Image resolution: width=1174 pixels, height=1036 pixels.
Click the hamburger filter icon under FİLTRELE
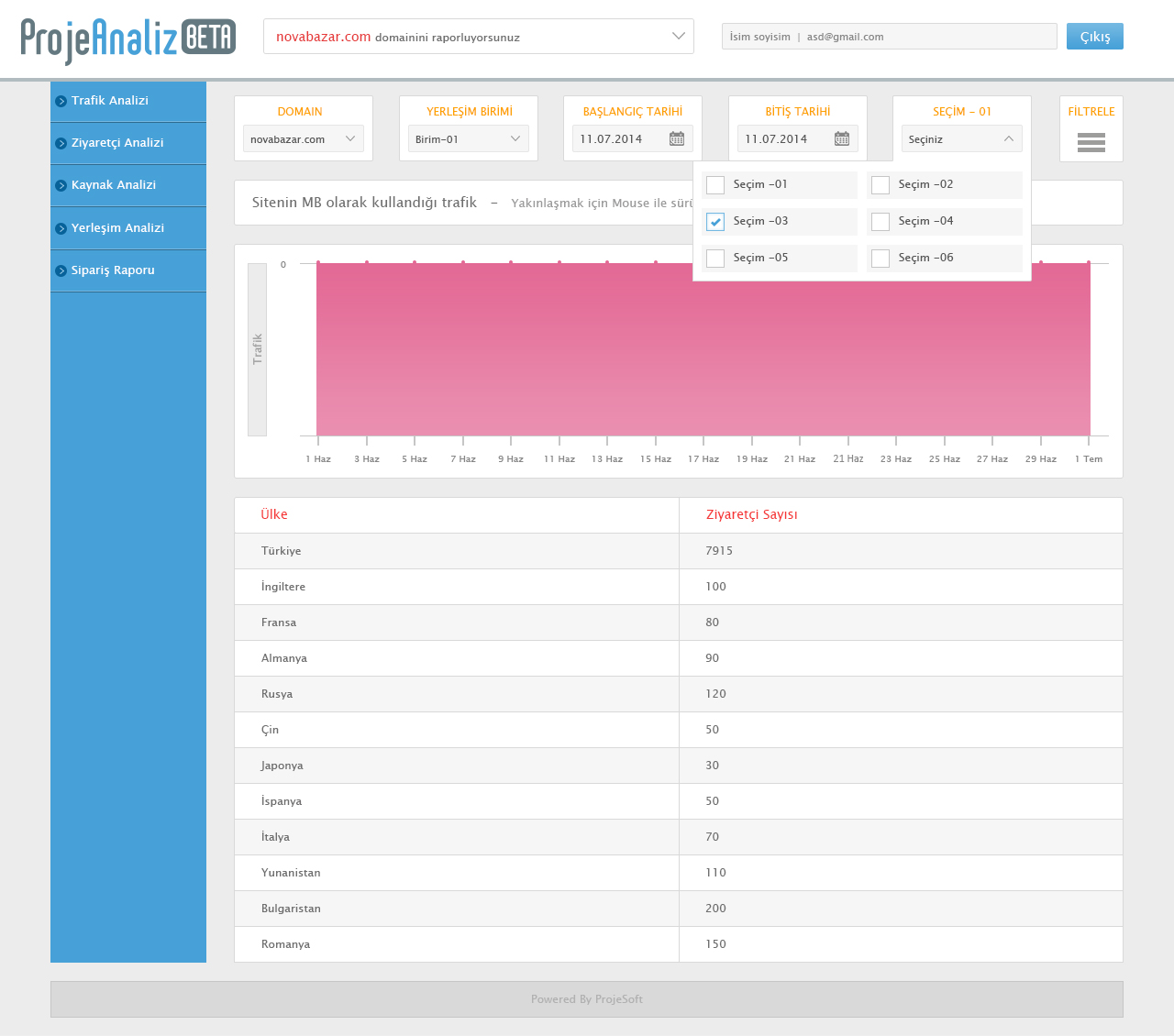[x=1091, y=142]
